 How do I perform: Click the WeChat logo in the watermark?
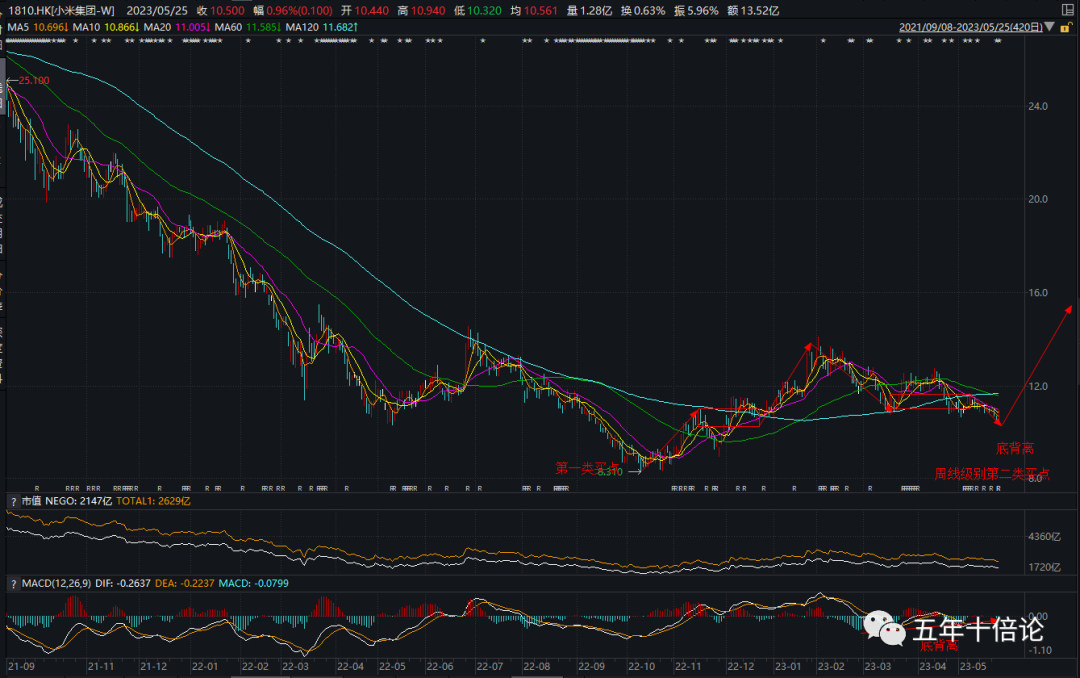[x=884, y=630]
